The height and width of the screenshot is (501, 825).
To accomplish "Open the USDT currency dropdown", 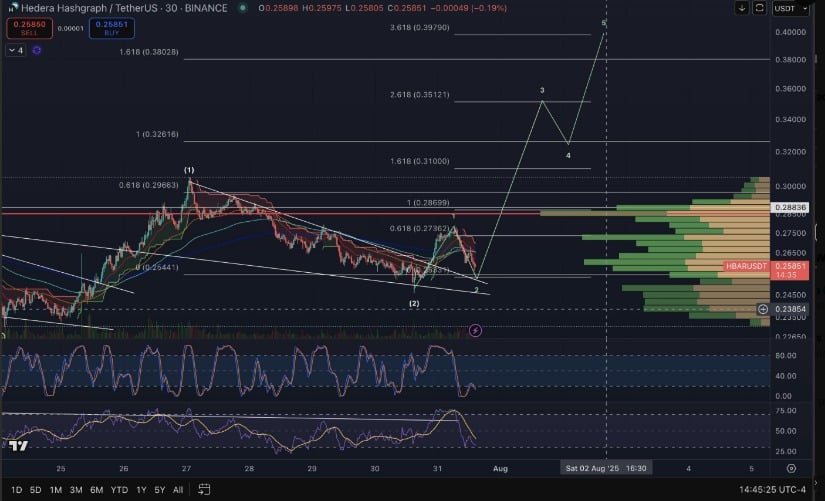I will (x=790, y=8).
